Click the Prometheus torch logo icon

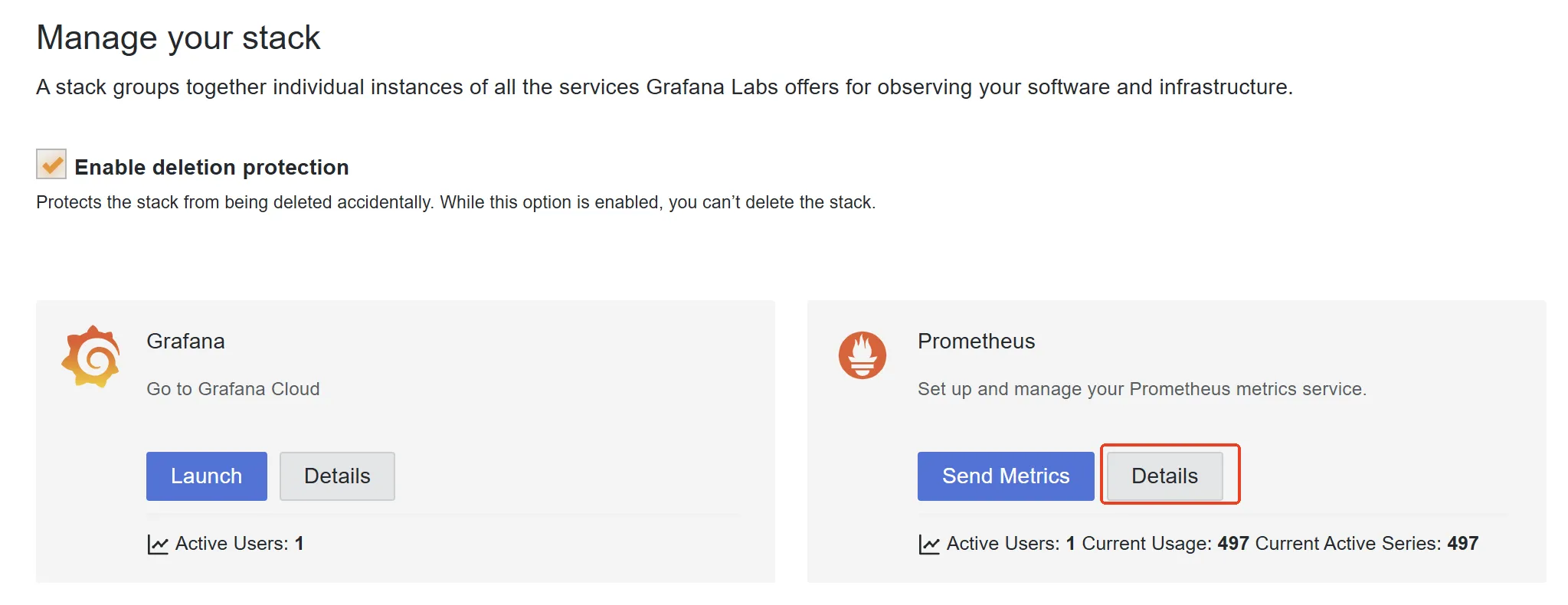(862, 355)
